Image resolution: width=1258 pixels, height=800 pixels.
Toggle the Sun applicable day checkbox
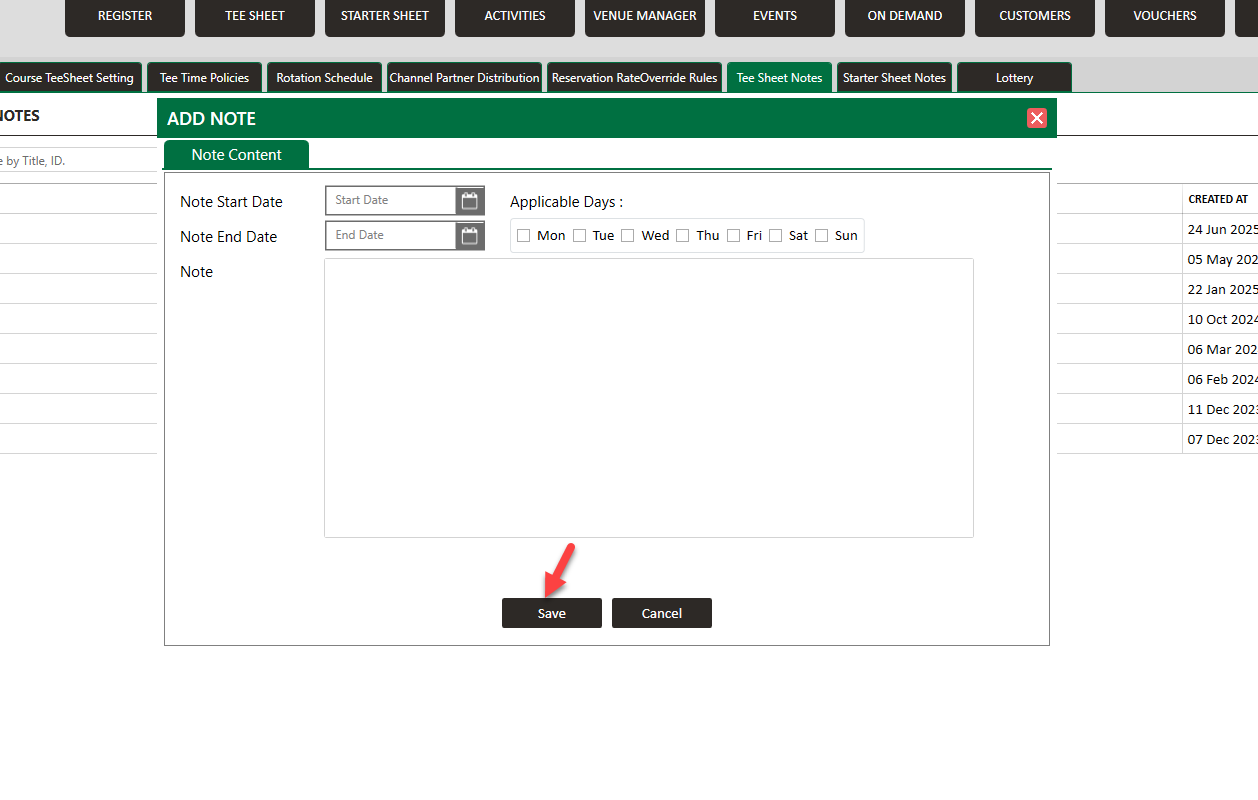click(x=822, y=236)
